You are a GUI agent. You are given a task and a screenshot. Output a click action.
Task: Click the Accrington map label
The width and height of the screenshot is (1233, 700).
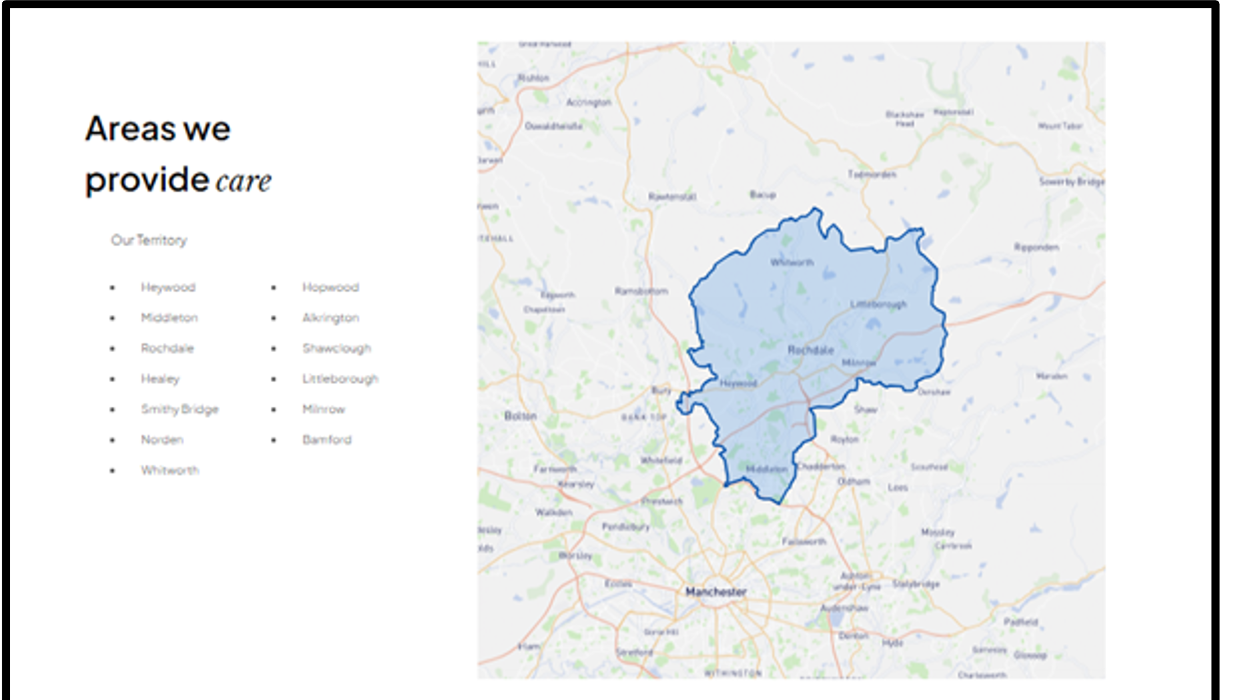588,103
